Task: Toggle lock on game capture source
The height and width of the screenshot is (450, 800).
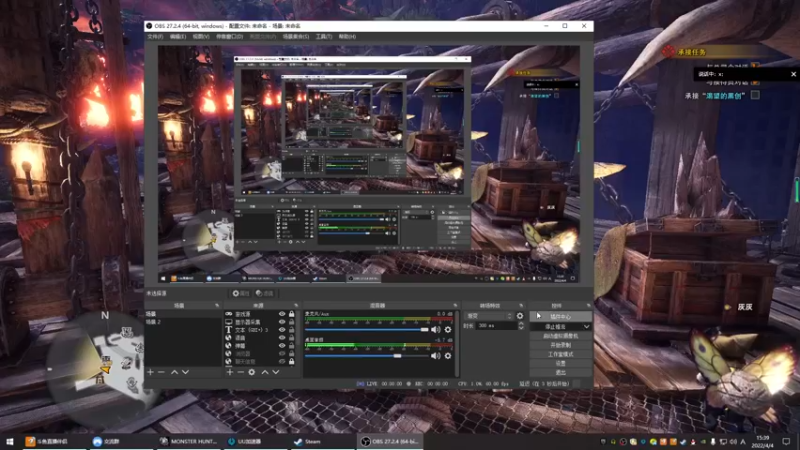Action: [291, 314]
